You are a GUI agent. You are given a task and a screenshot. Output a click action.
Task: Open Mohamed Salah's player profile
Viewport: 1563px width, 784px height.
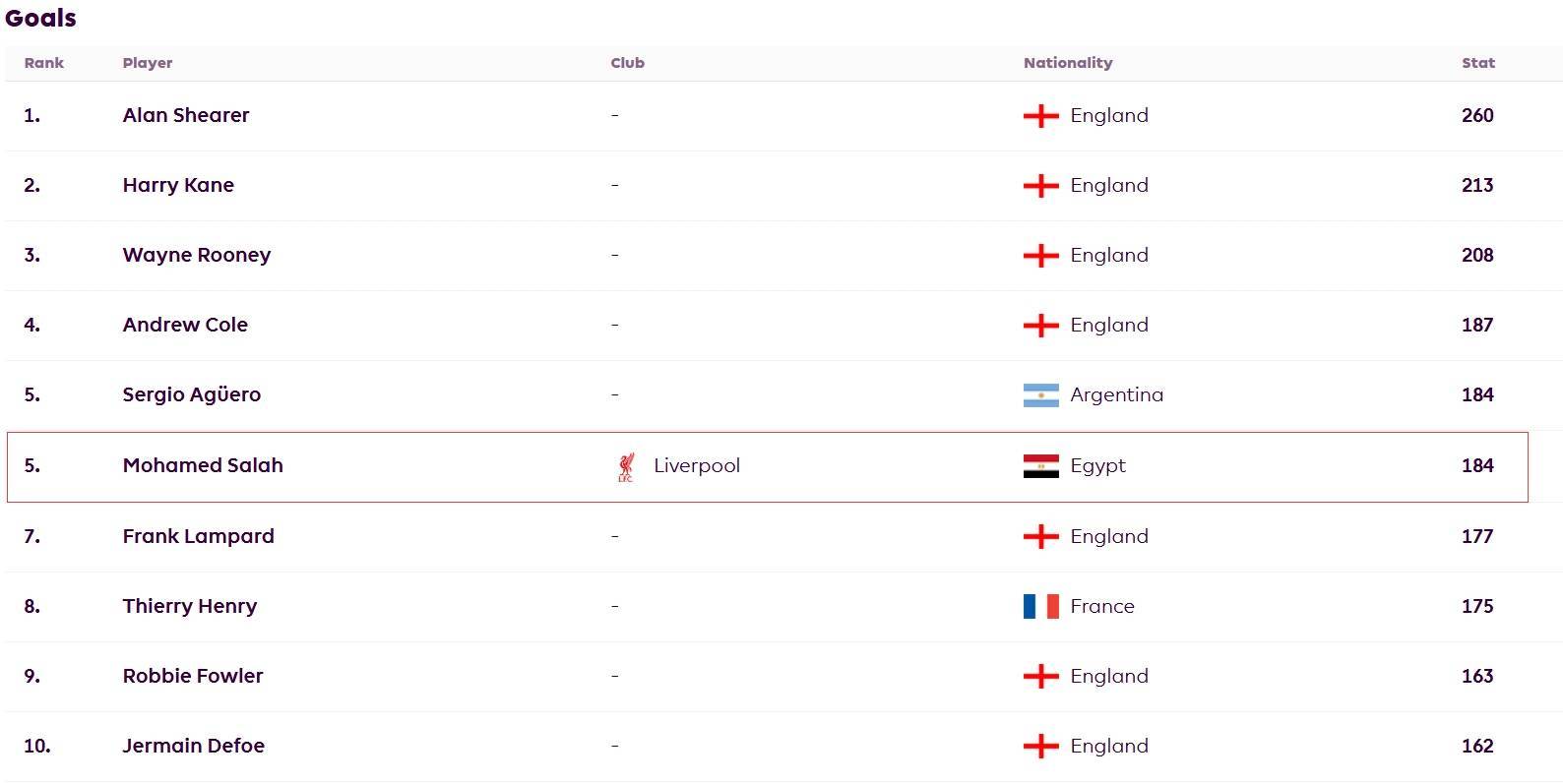[203, 465]
